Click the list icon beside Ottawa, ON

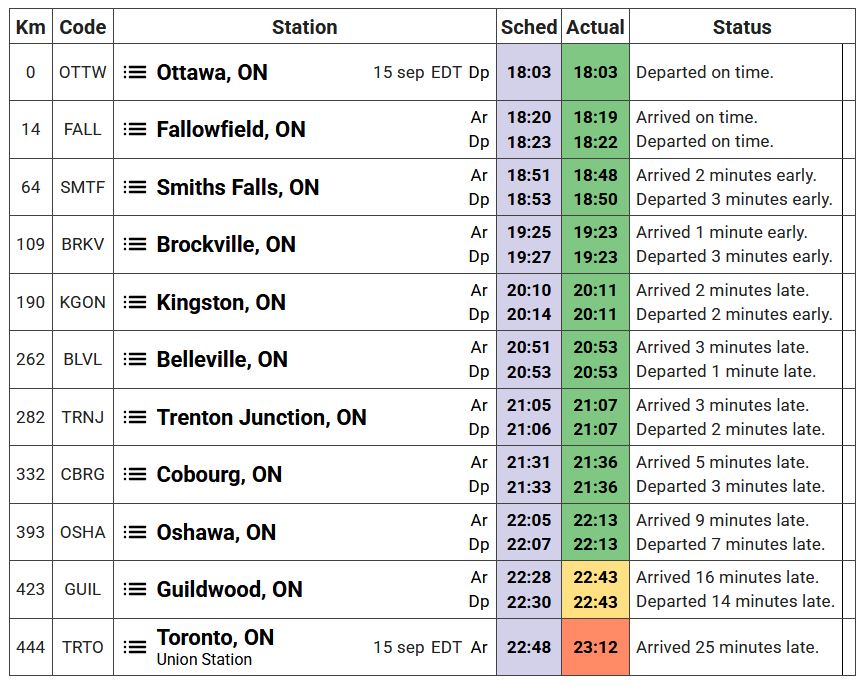tap(135, 73)
